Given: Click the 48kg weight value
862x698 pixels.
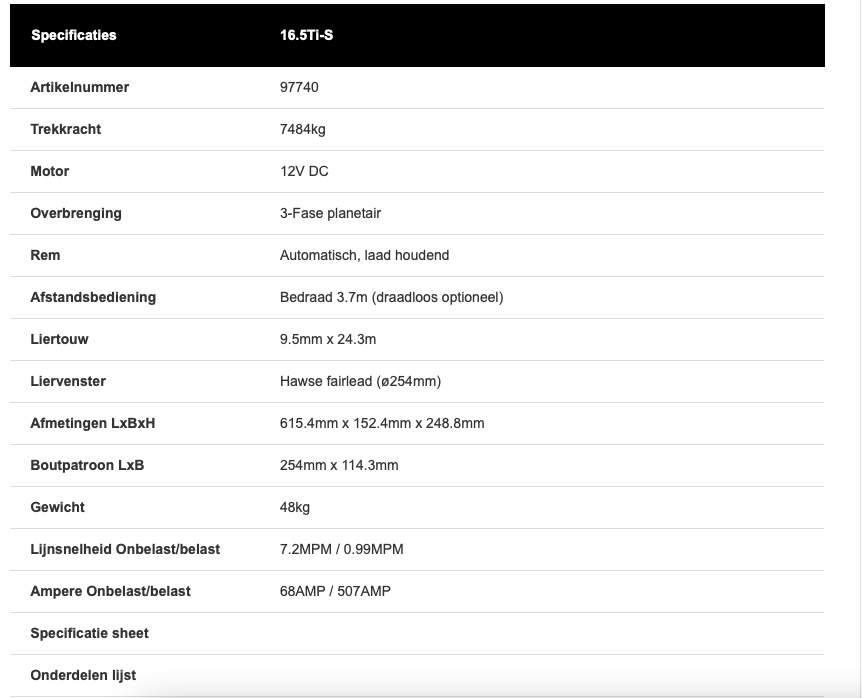Looking at the screenshot, I should (x=295, y=507).
